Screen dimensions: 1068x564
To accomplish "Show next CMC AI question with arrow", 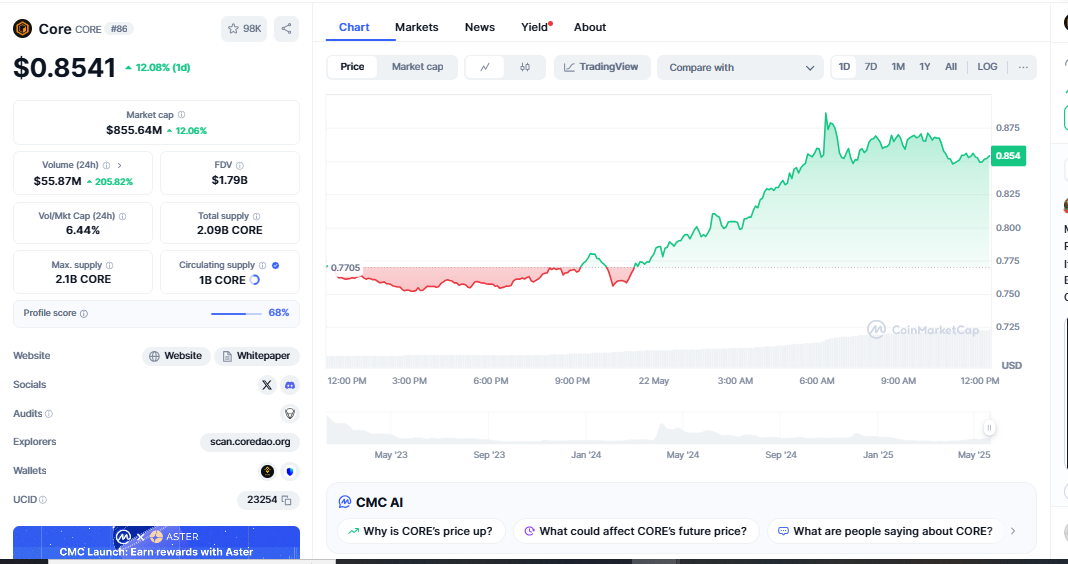I will (x=1013, y=531).
